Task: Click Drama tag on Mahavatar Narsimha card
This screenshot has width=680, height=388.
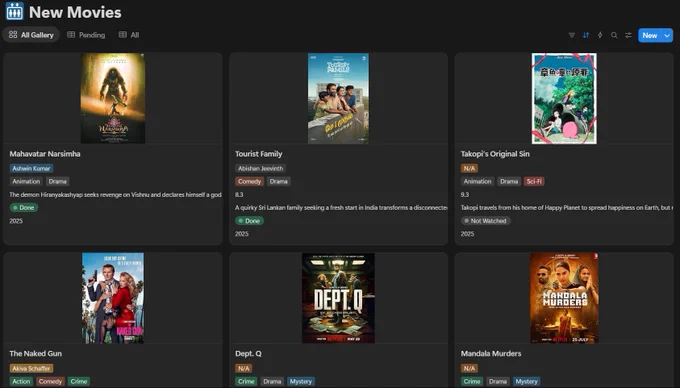Action: tap(58, 181)
